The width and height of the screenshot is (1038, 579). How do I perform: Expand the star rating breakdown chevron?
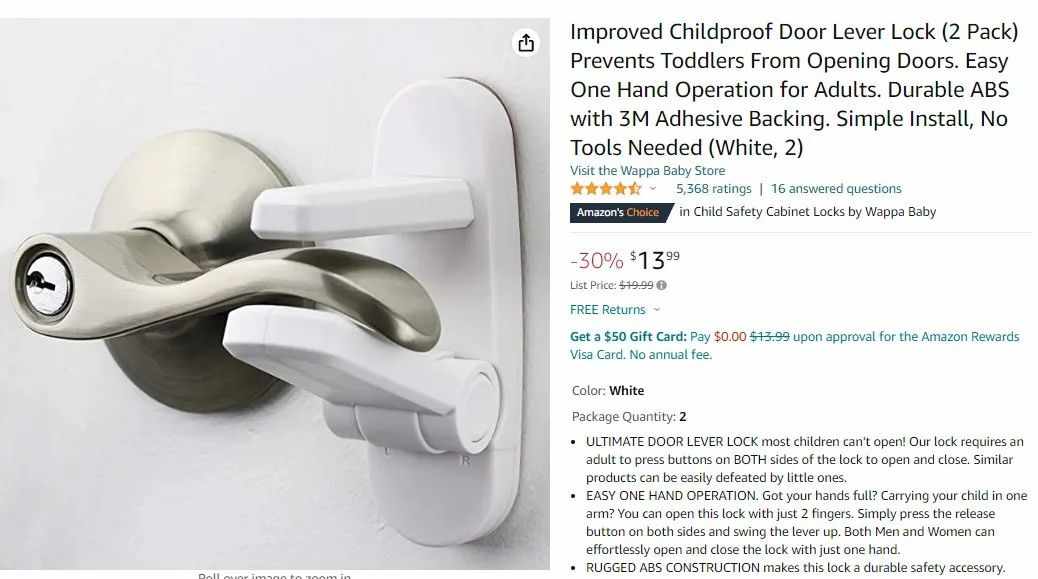coord(653,189)
